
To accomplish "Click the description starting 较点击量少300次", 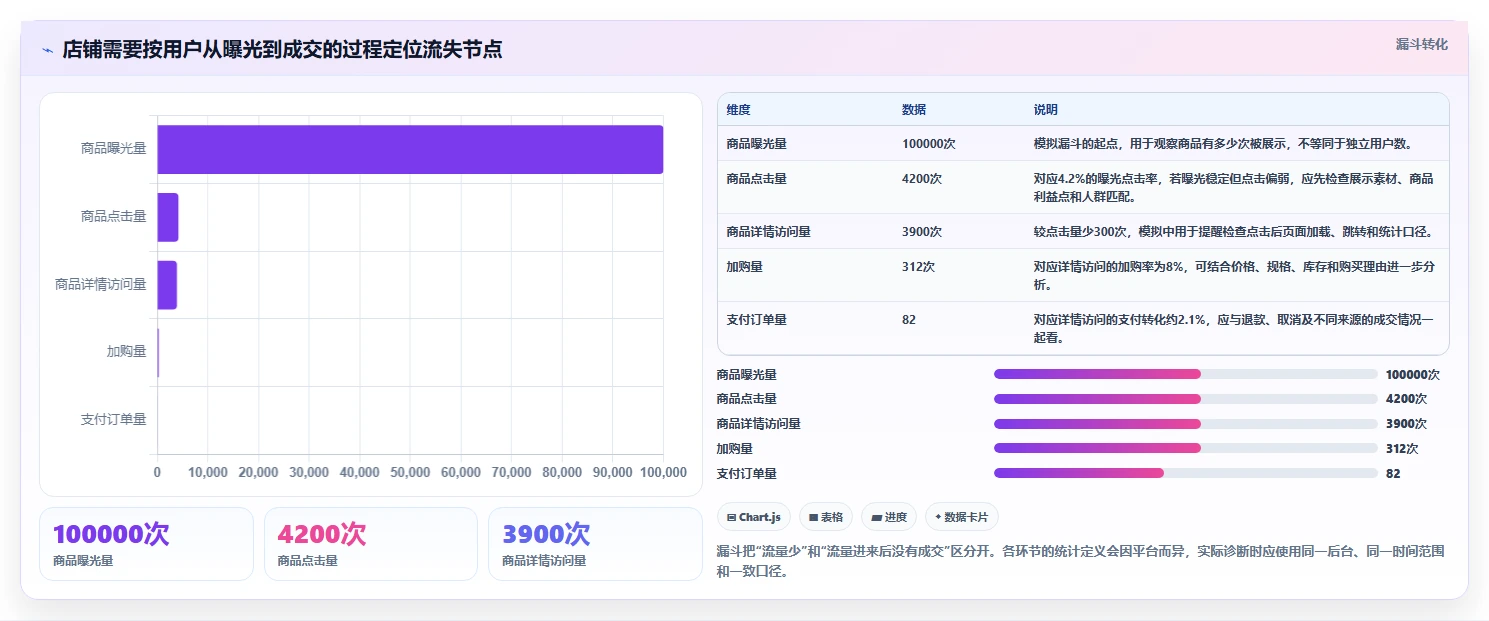I will 1234,232.
